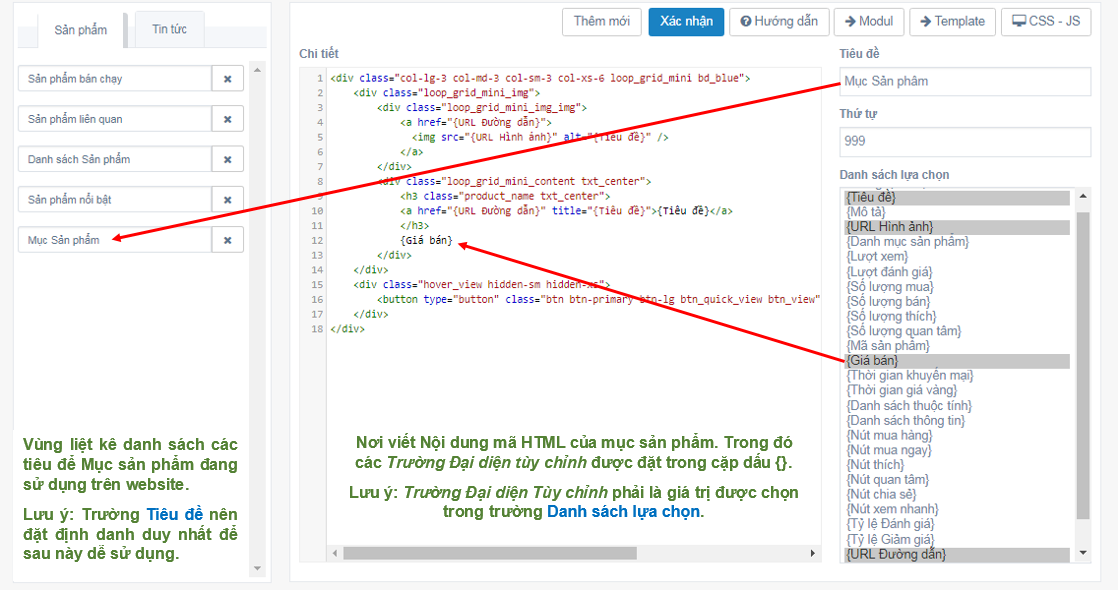Select {URL Đường dẫn} in options list
Screen dimensions: 1118x590
pyautogui.click(x=957, y=554)
